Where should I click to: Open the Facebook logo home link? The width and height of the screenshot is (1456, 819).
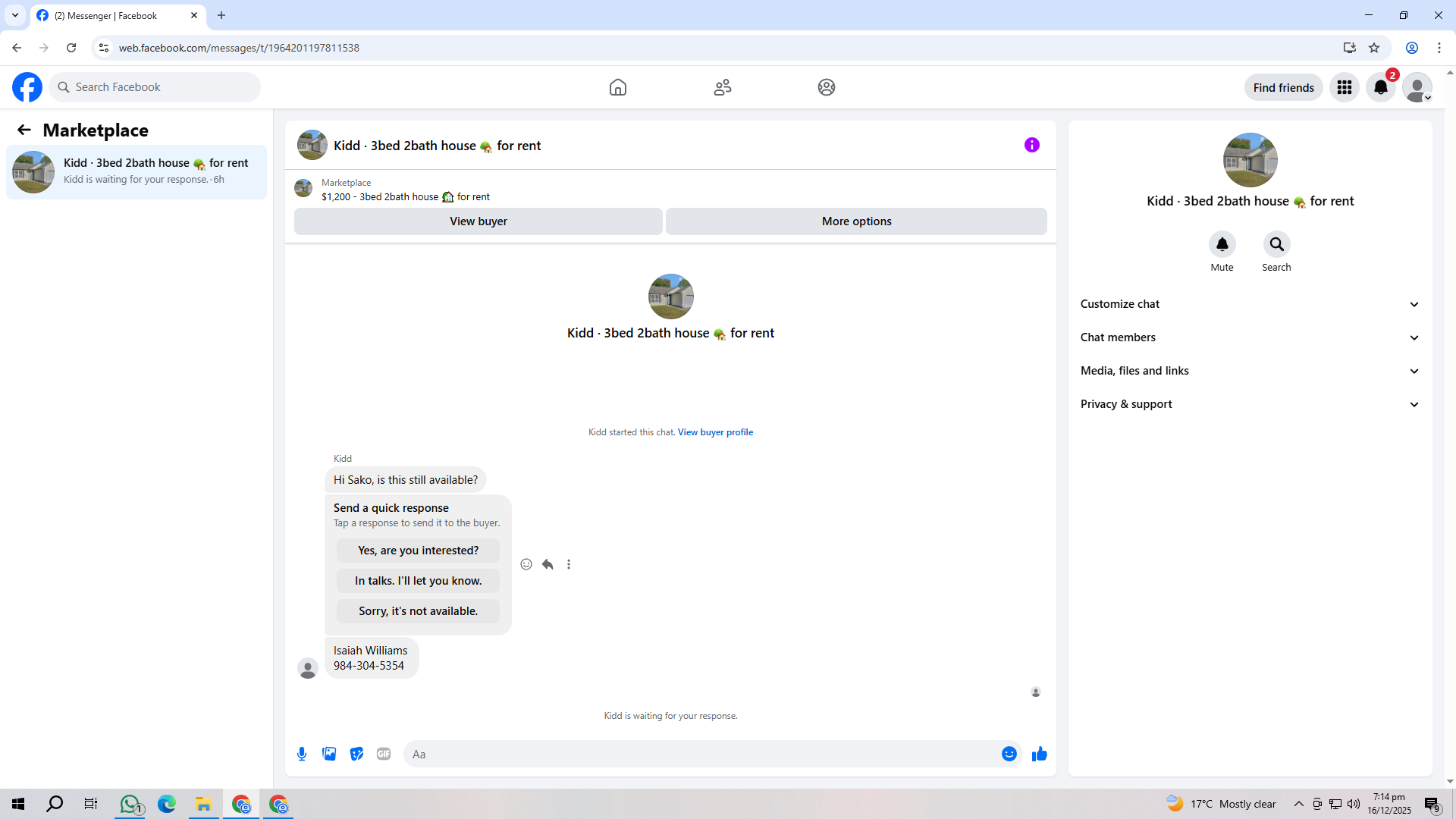27,87
